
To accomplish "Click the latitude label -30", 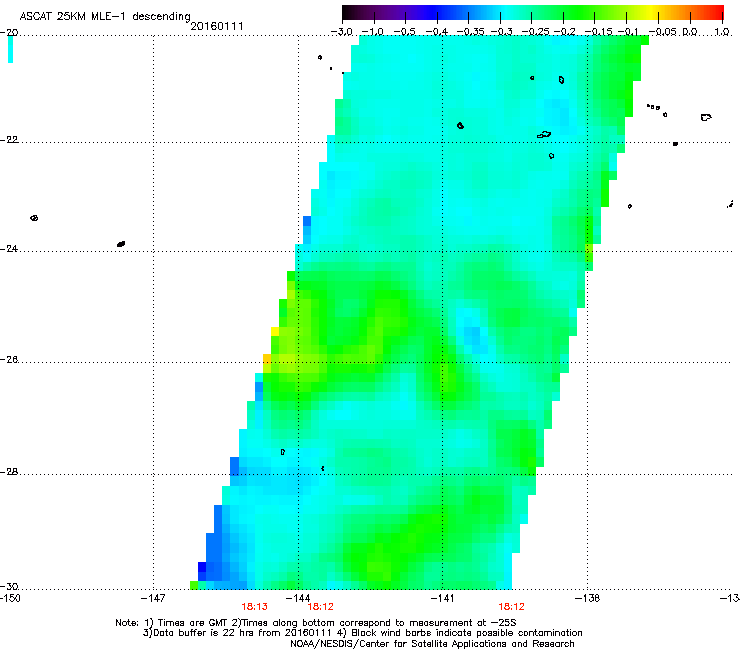I will pyautogui.click(x=9, y=586).
